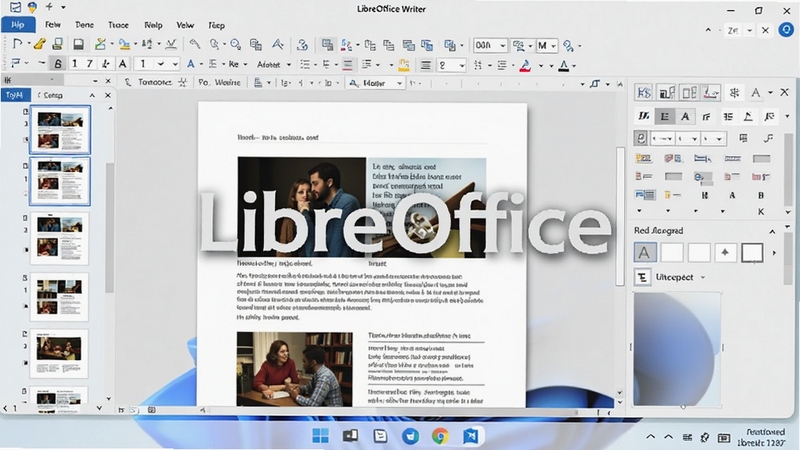Click the italic "IK" icon in sidebar

click(x=644, y=116)
